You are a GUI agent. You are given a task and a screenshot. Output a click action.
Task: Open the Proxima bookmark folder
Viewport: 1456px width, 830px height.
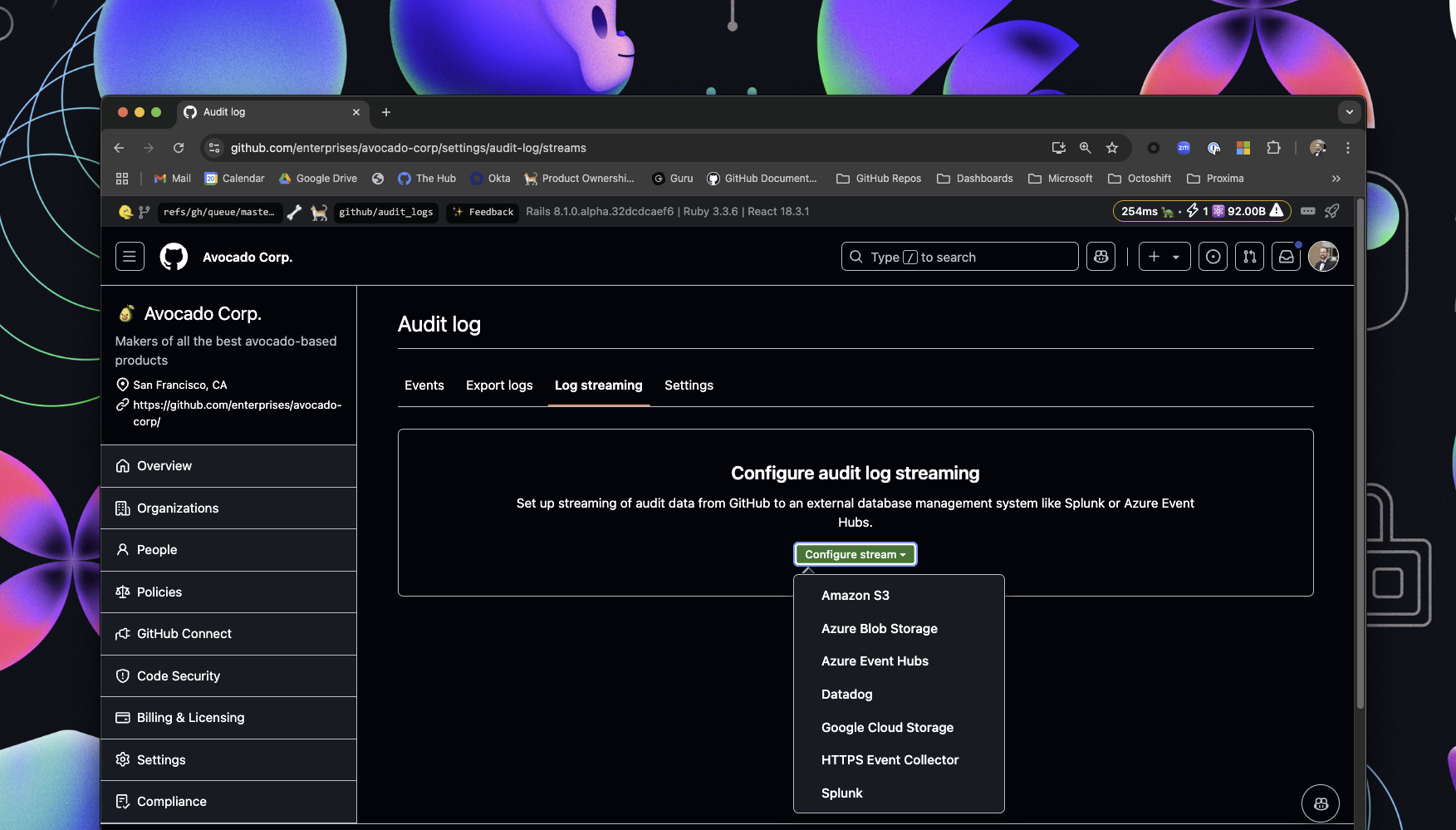click(x=1215, y=179)
